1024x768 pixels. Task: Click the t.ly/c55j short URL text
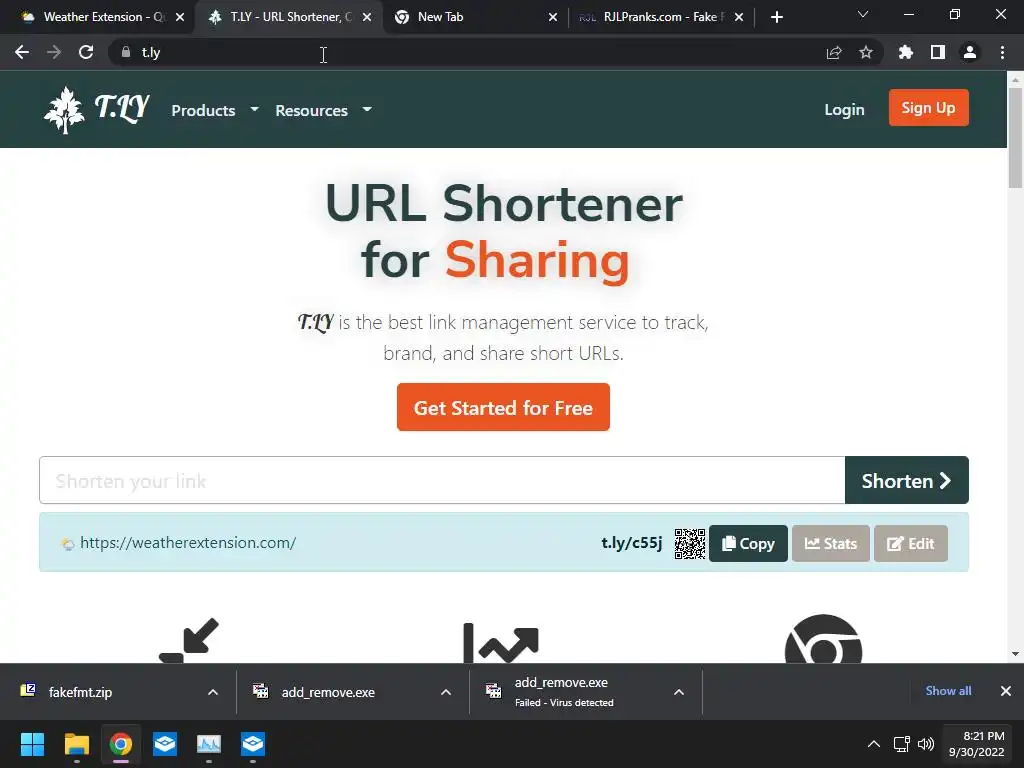[632, 543]
